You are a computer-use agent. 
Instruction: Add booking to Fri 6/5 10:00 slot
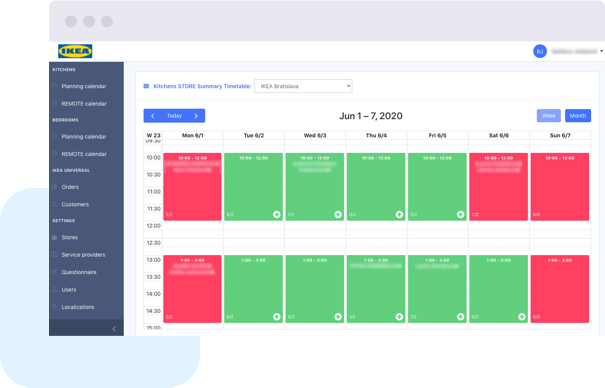[x=461, y=214]
